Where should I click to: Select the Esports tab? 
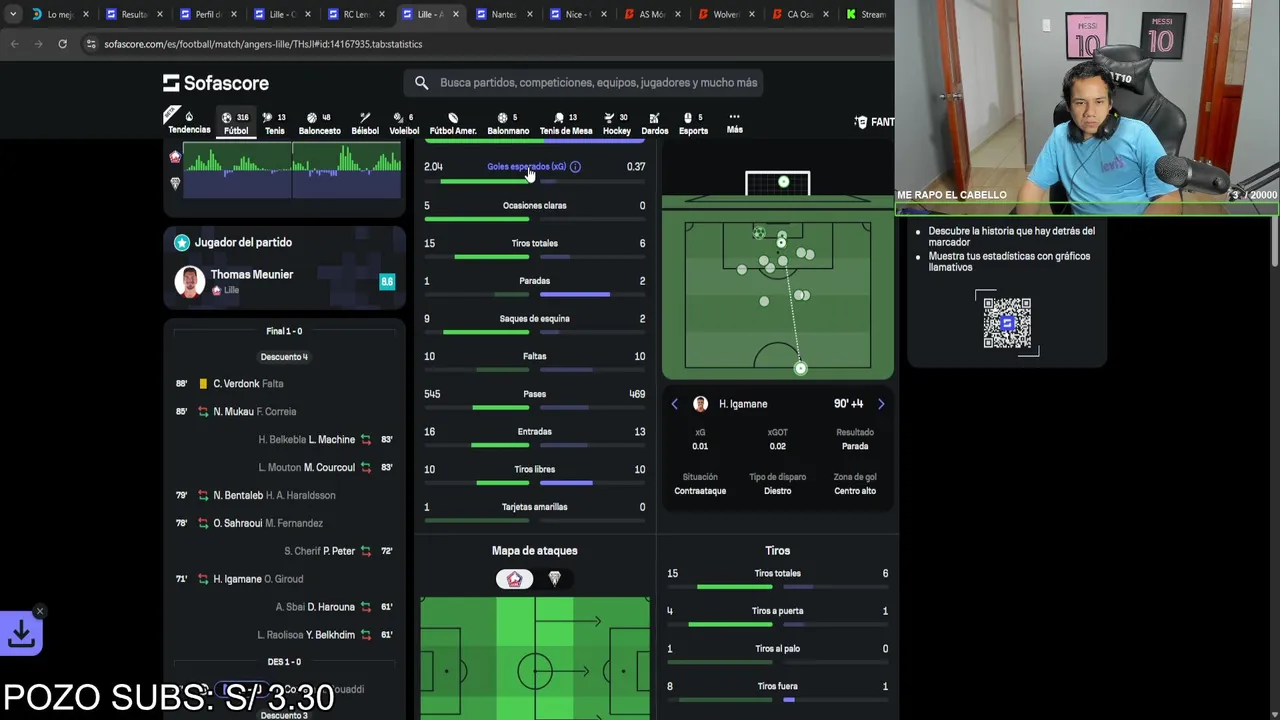point(693,123)
